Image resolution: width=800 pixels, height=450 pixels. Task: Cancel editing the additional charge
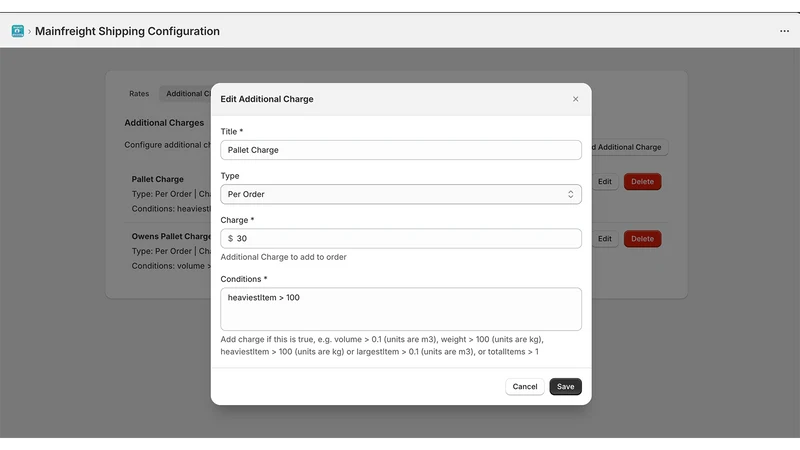click(524, 387)
